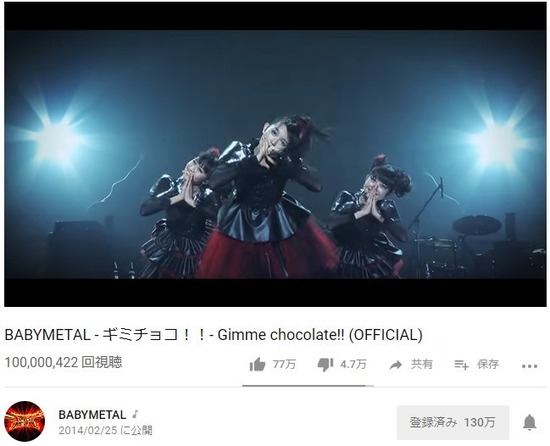Click the share arrow icon
Viewport: 550px width, 446px height.
point(396,365)
